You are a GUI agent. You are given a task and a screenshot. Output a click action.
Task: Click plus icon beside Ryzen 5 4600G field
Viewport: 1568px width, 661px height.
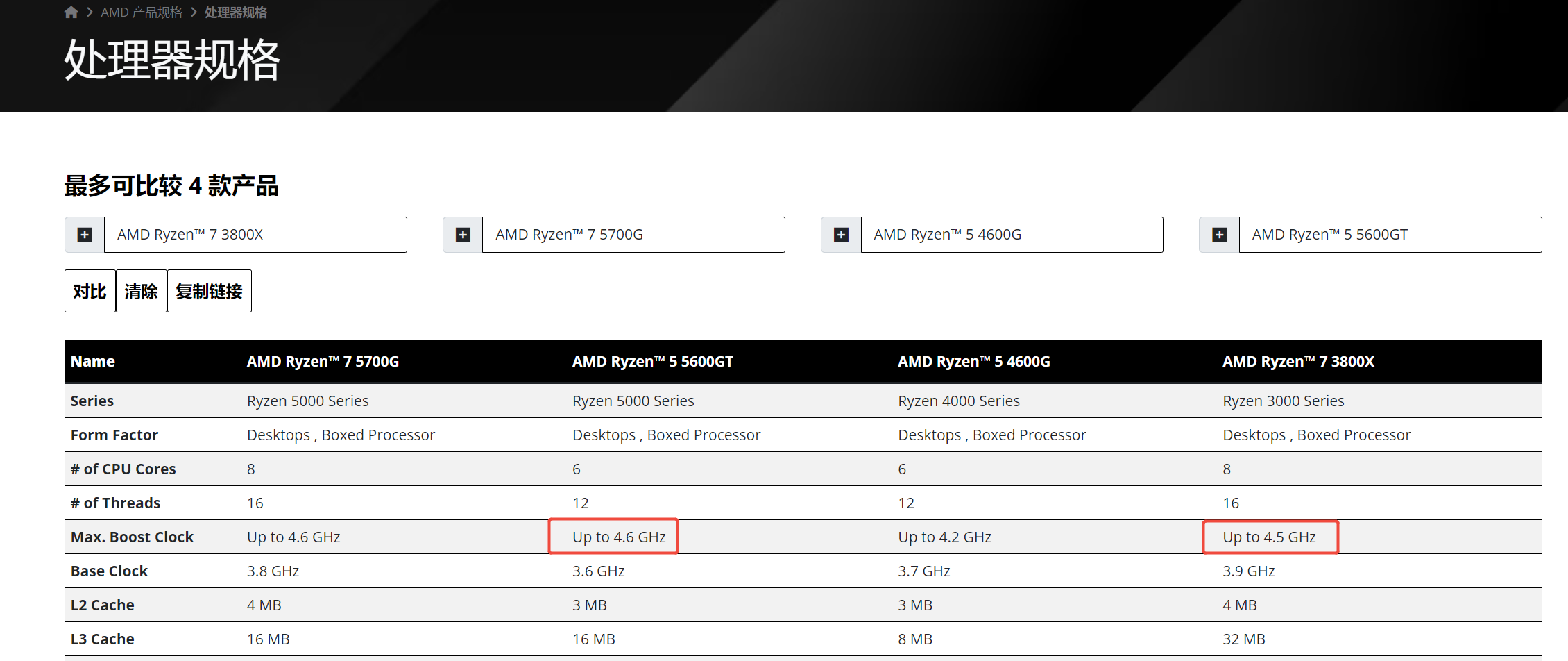click(x=841, y=235)
